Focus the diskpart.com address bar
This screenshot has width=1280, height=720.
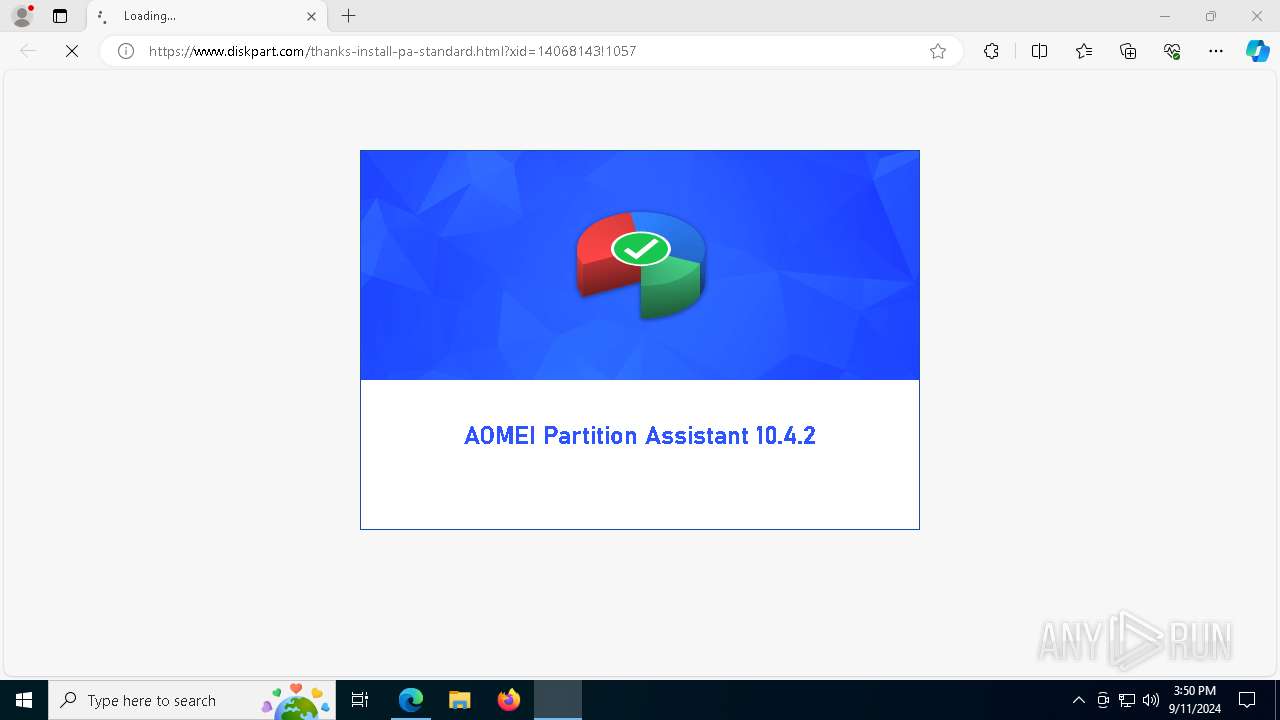530,51
